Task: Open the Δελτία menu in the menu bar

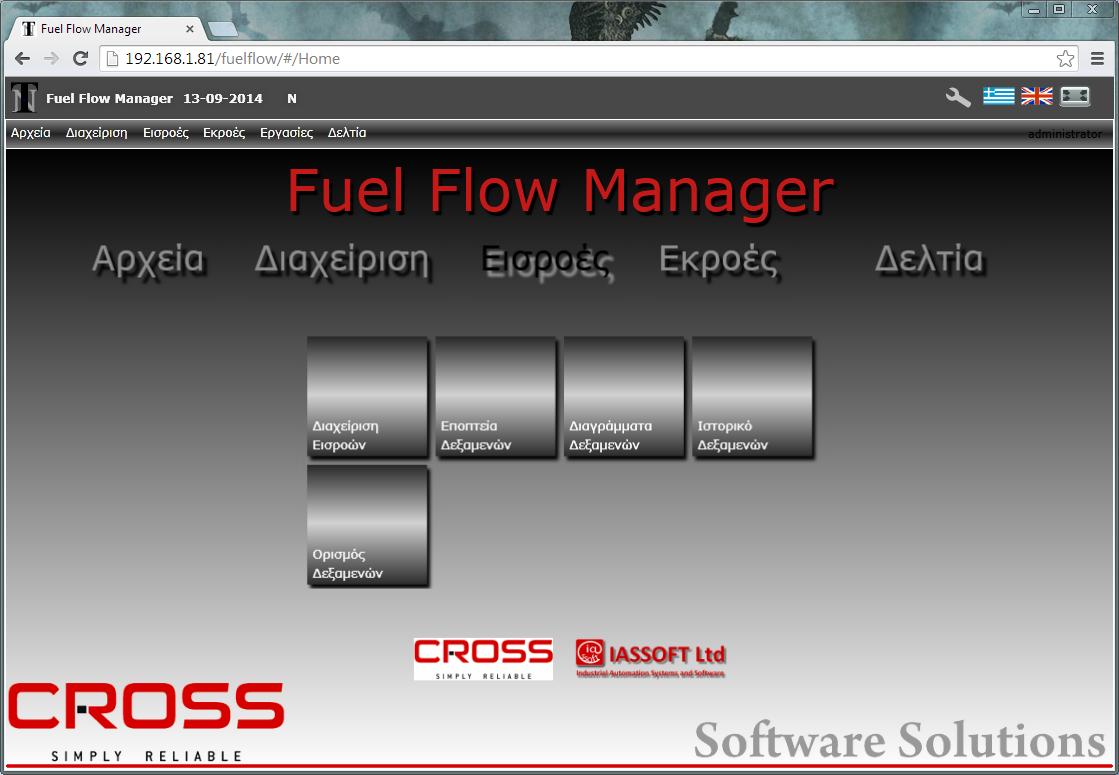Action: [347, 133]
